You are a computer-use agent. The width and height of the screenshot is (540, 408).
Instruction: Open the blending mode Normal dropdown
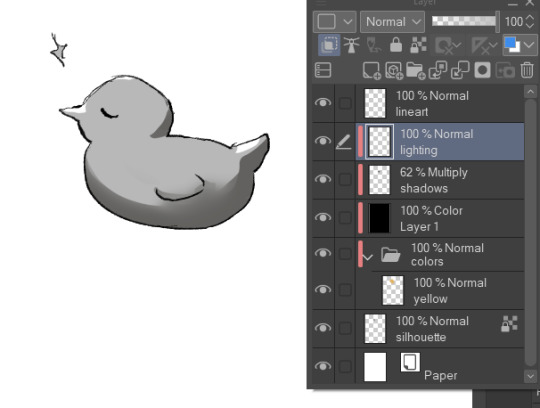(392, 22)
